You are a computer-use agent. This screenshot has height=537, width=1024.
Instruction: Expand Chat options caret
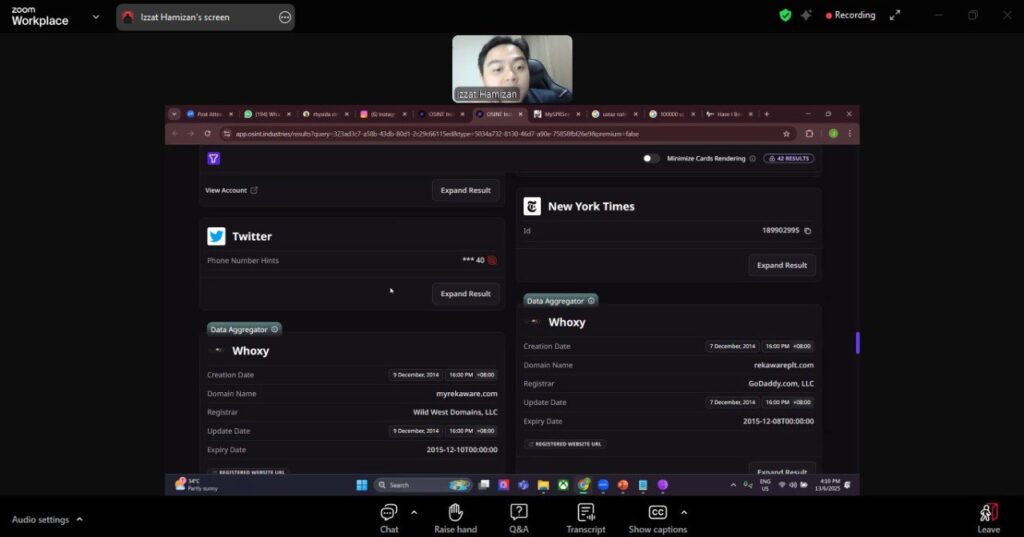414,512
